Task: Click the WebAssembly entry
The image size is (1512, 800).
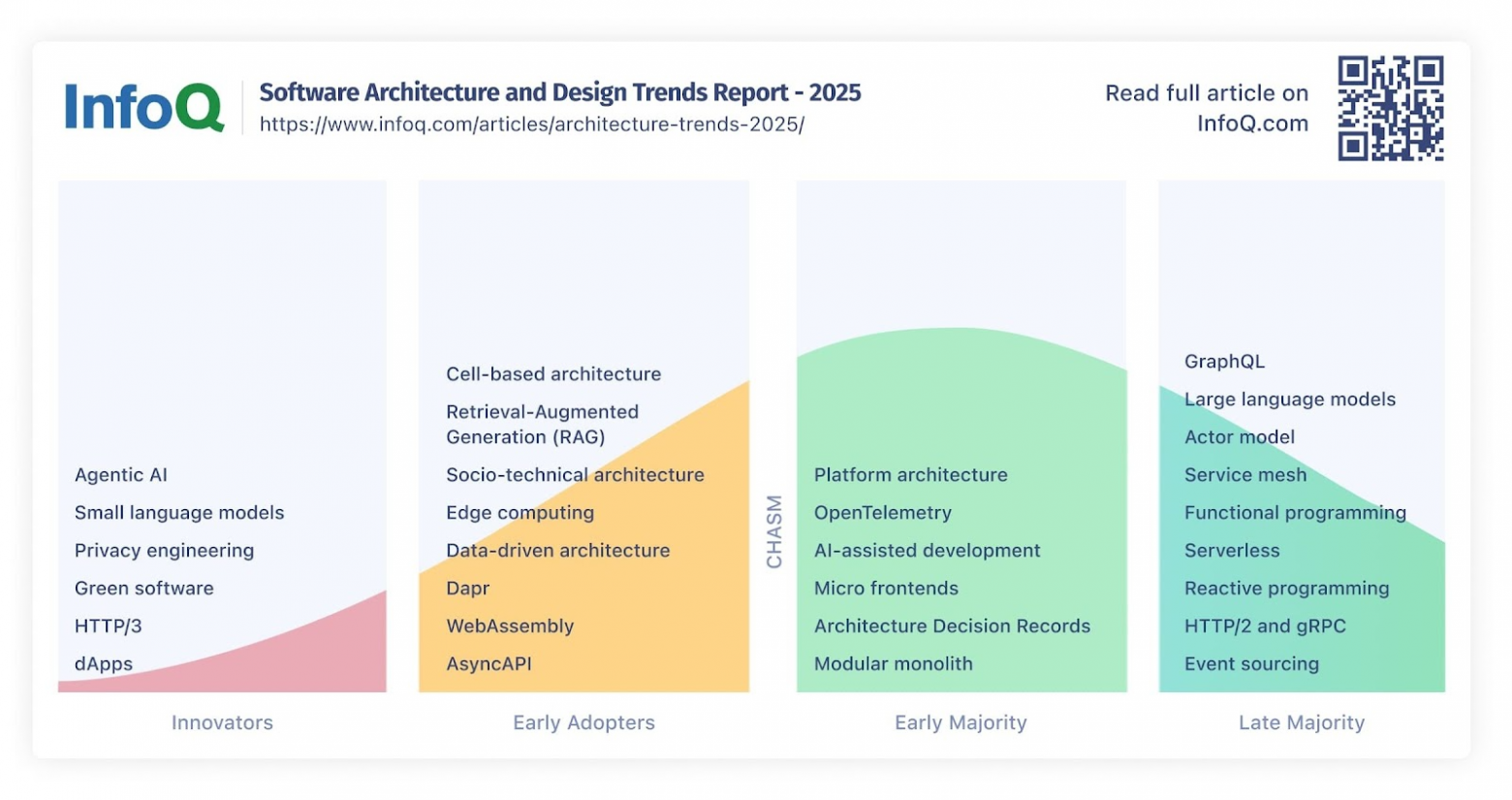Action: point(511,625)
